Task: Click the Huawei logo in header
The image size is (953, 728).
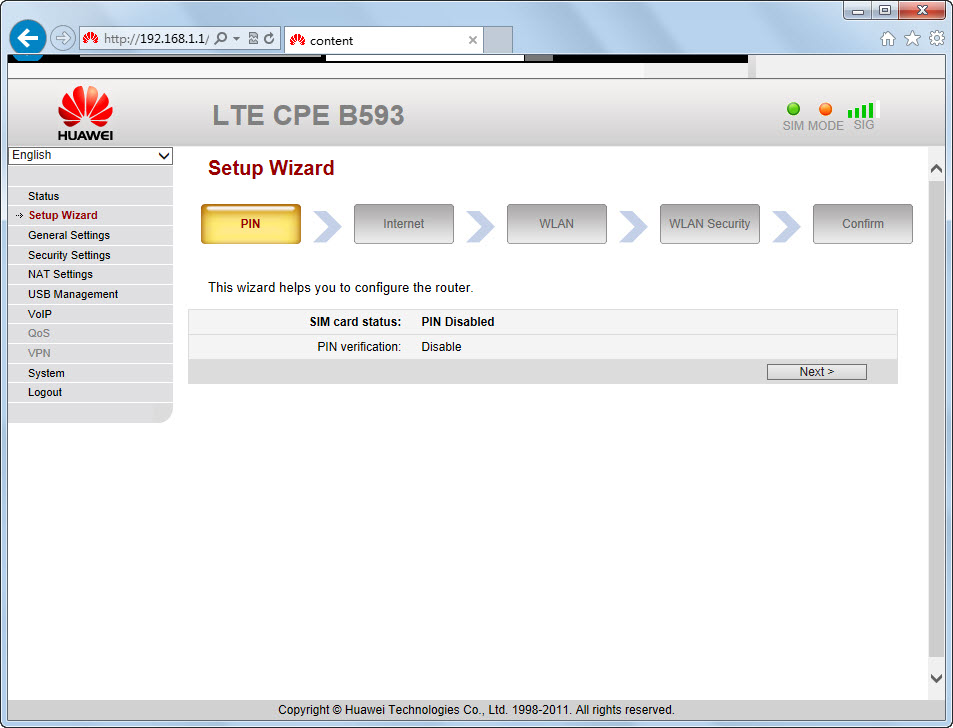Action: pos(85,112)
